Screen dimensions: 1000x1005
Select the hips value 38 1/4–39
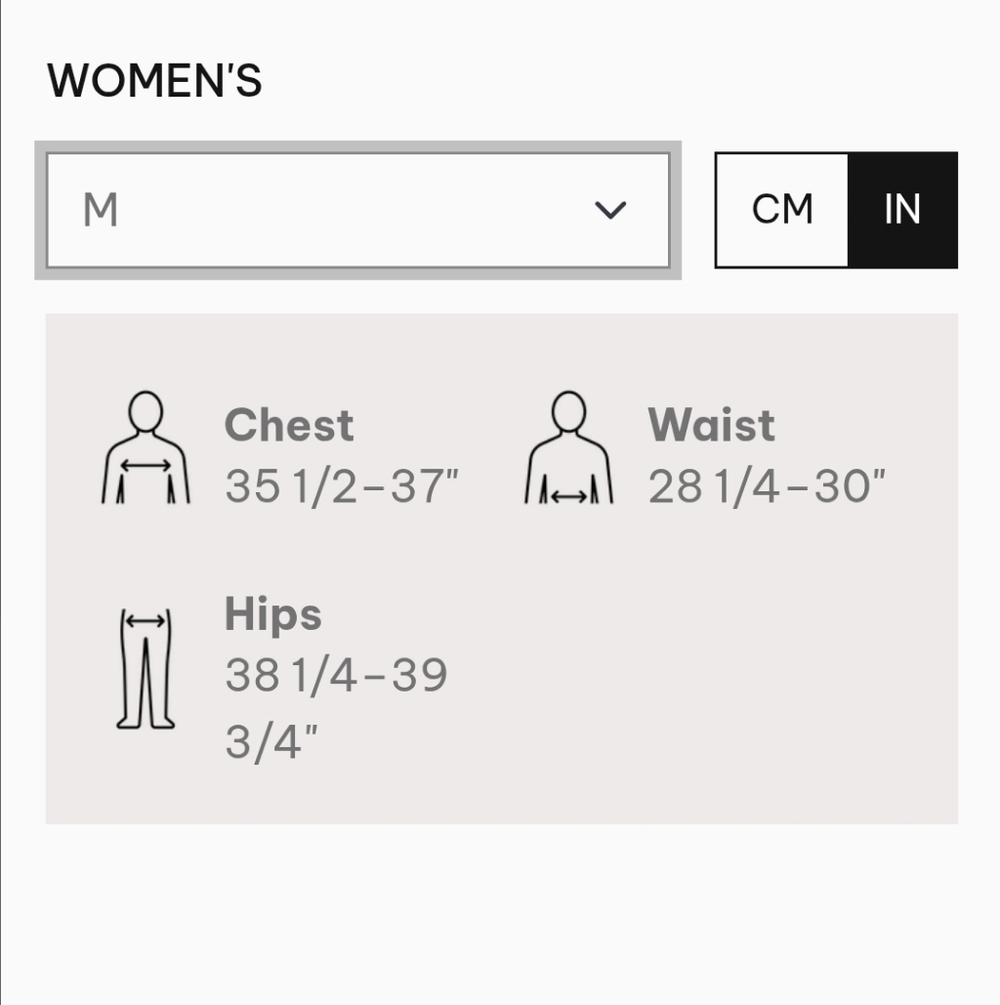pyautogui.click(x=336, y=676)
